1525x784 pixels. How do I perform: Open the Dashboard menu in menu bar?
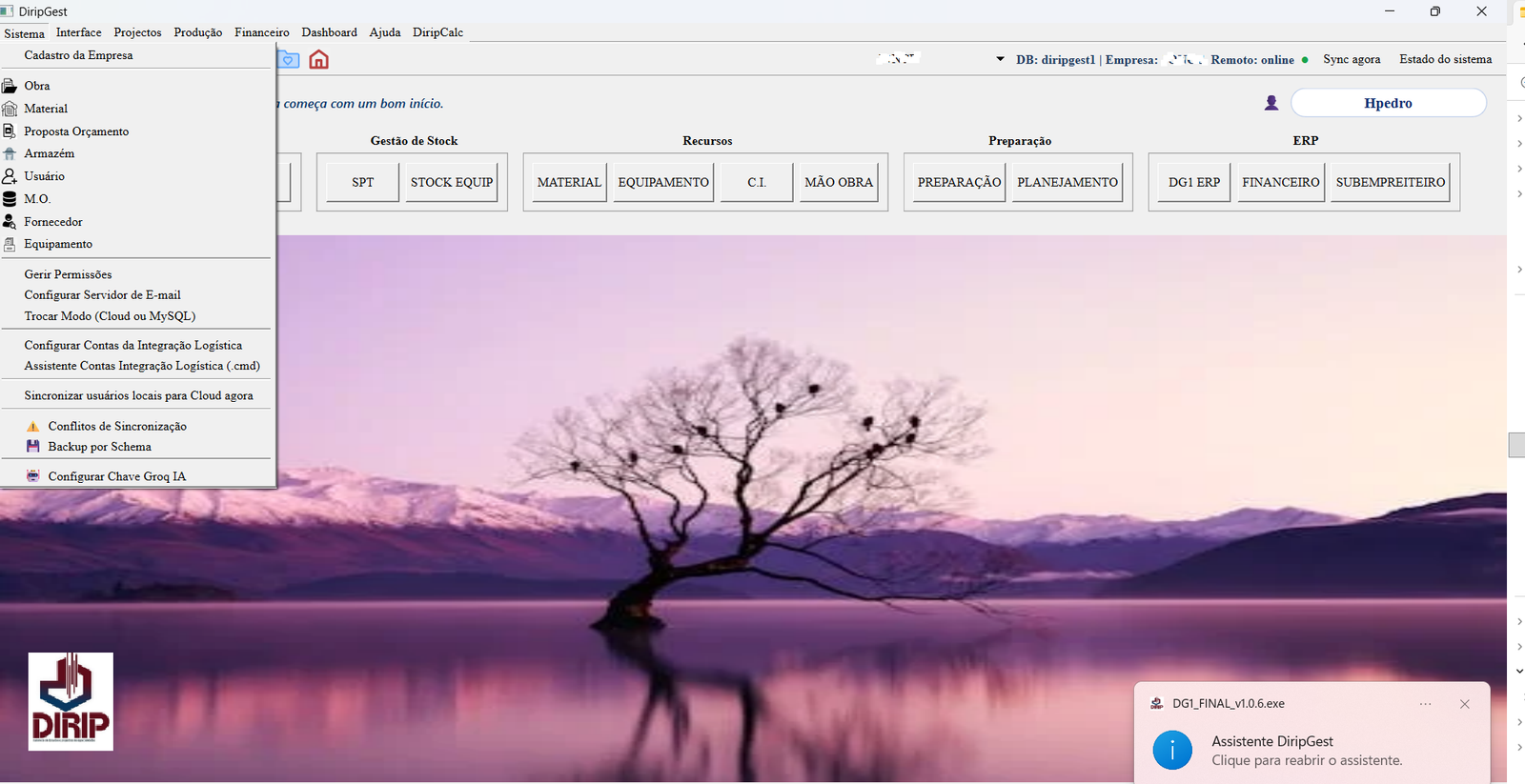[329, 32]
